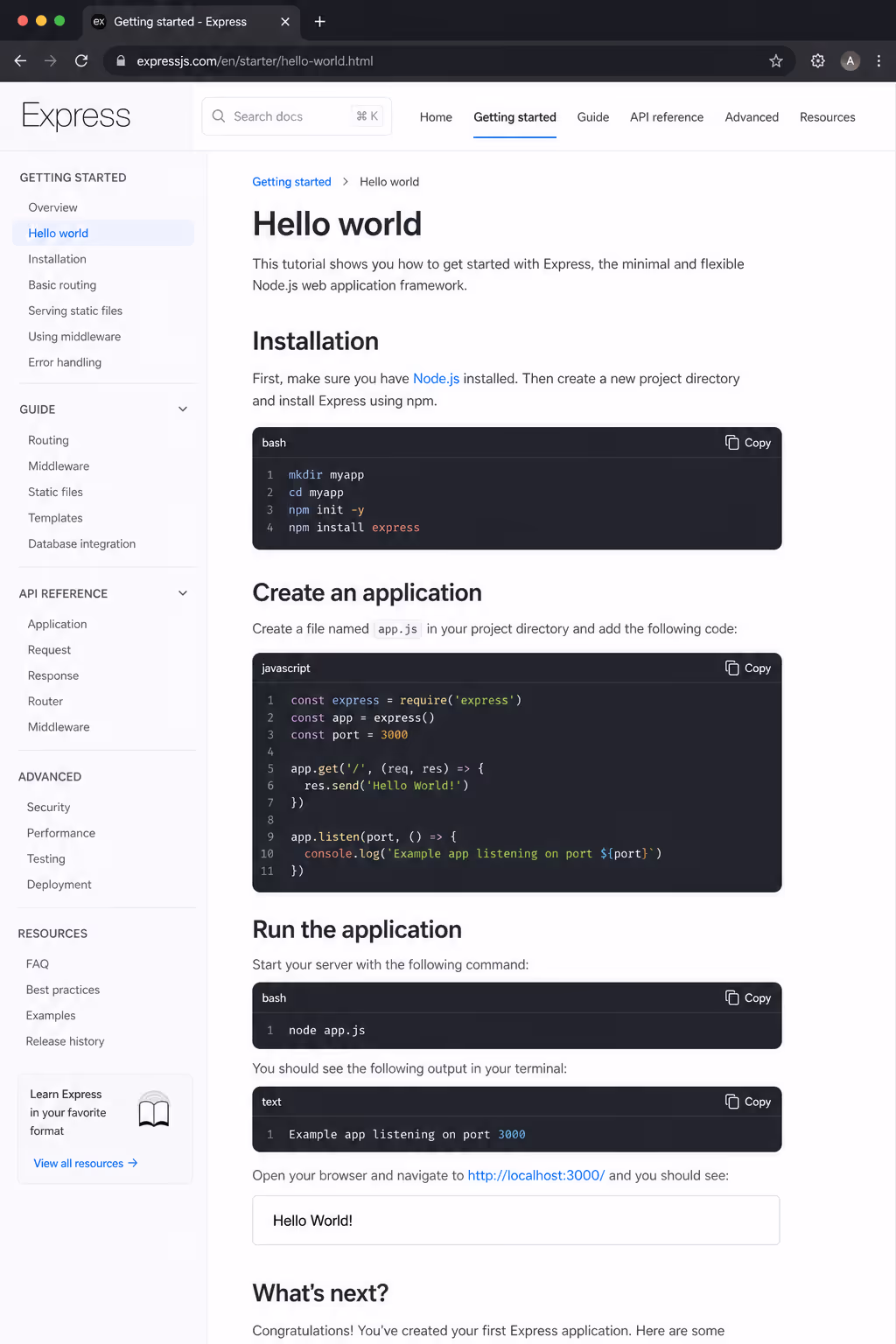
Task: Close the Getting started - Express tab
Action: pyautogui.click(x=285, y=21)
